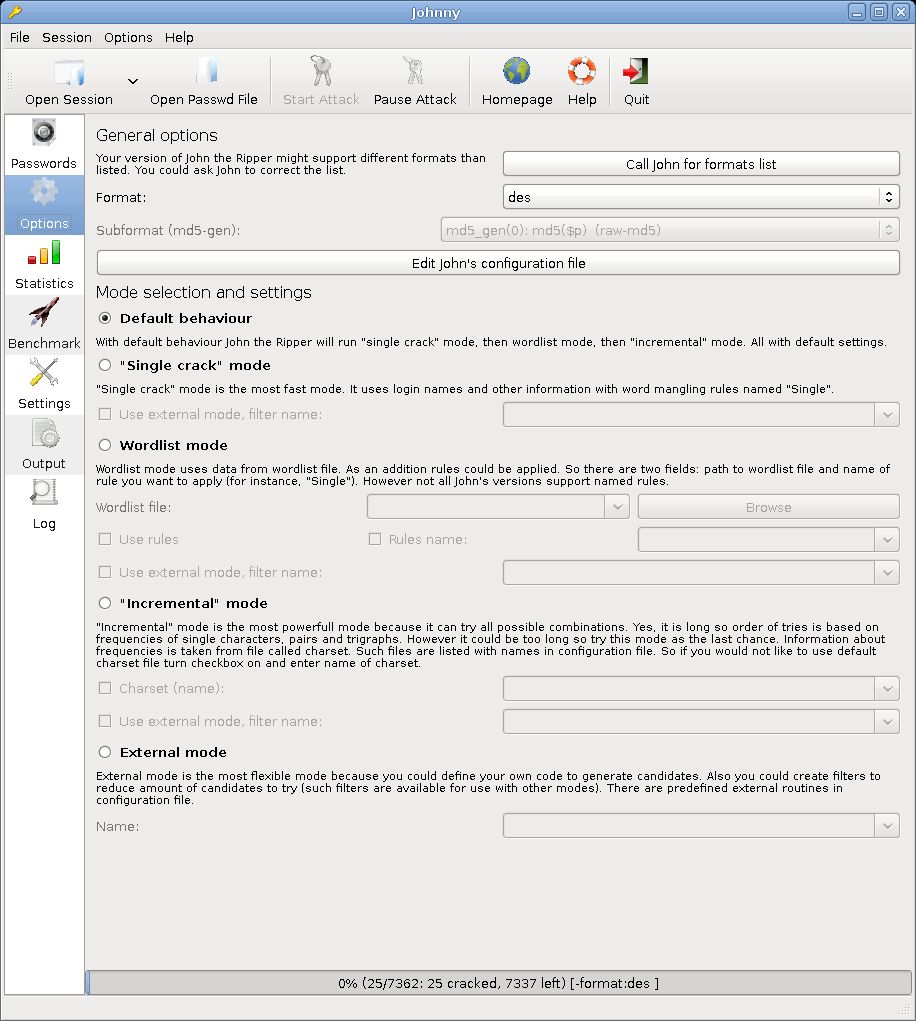
Task: Click the Open Passwd File icon
Action: tap(206, 71)
